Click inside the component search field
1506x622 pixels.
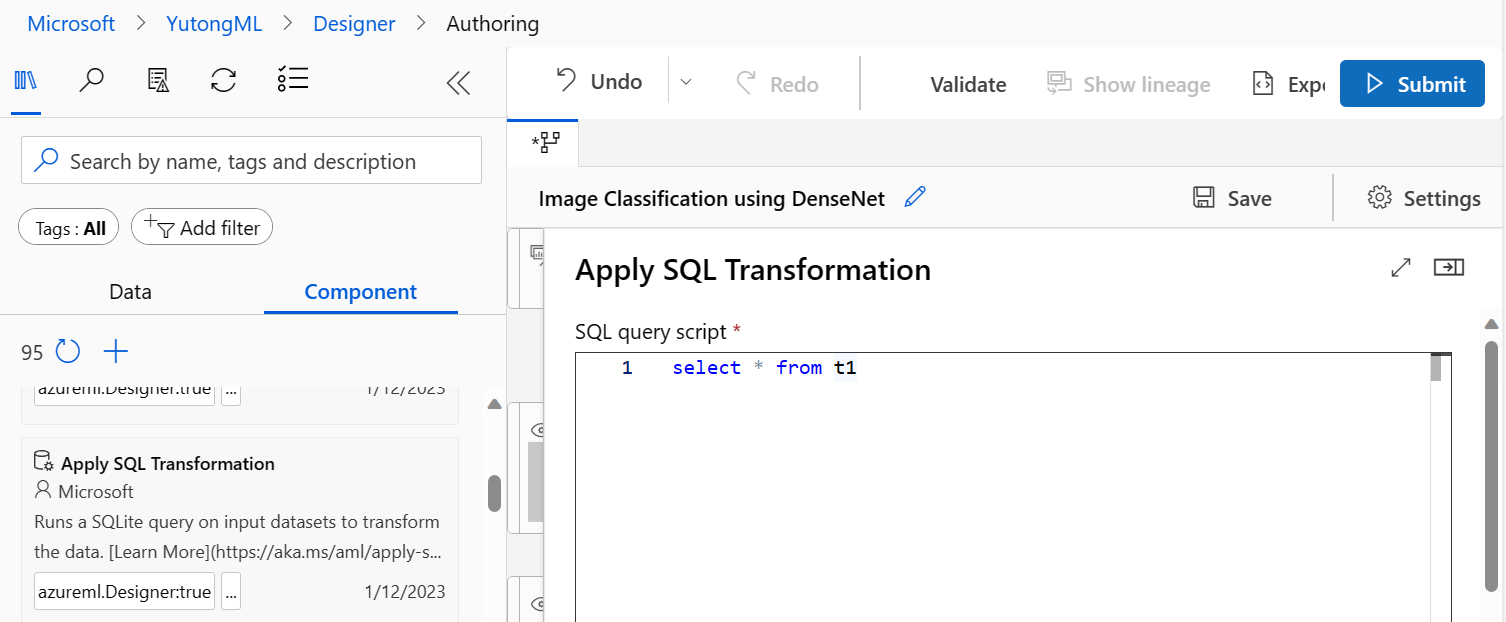[x=251, y=160]
